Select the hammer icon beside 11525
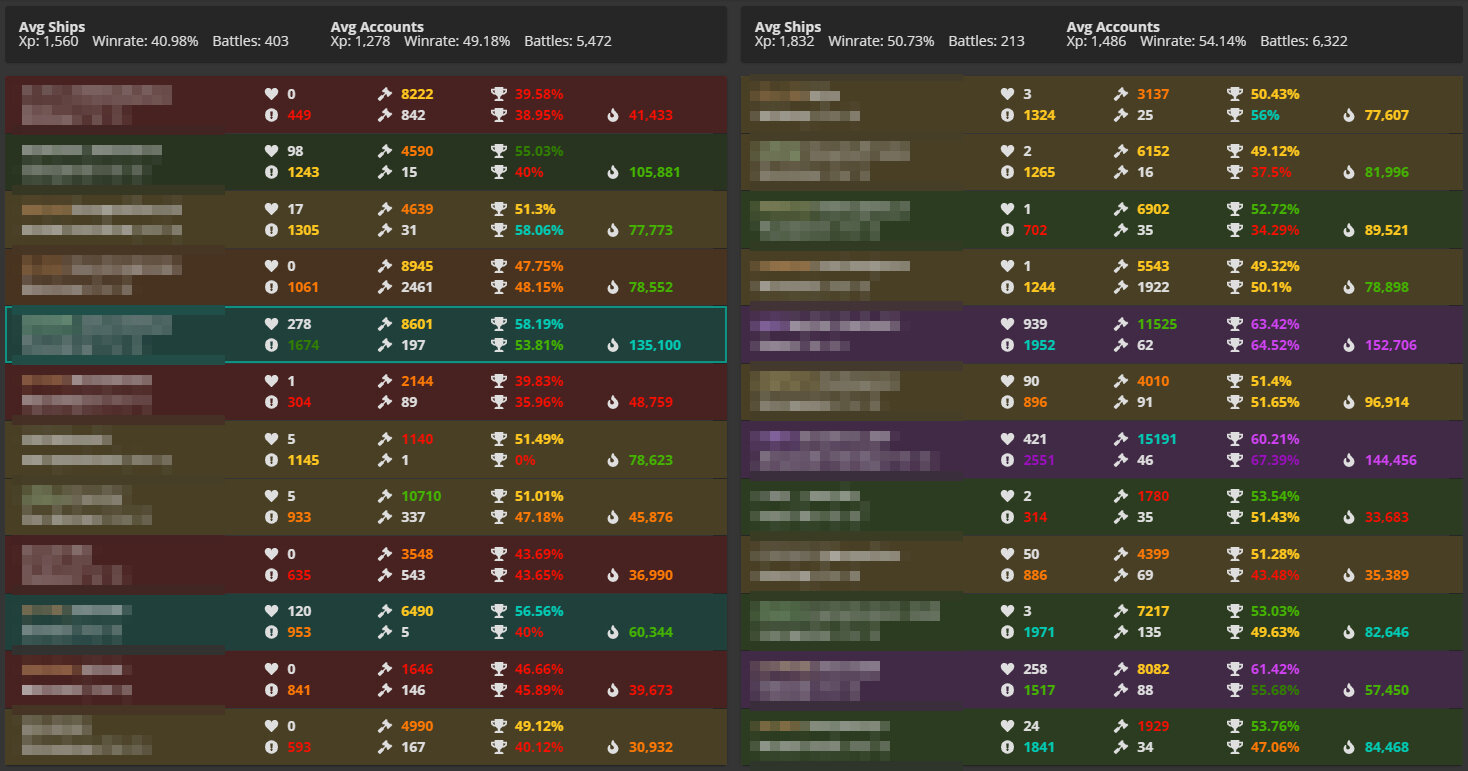1468x771 pixels. (x=1121, y=324)
